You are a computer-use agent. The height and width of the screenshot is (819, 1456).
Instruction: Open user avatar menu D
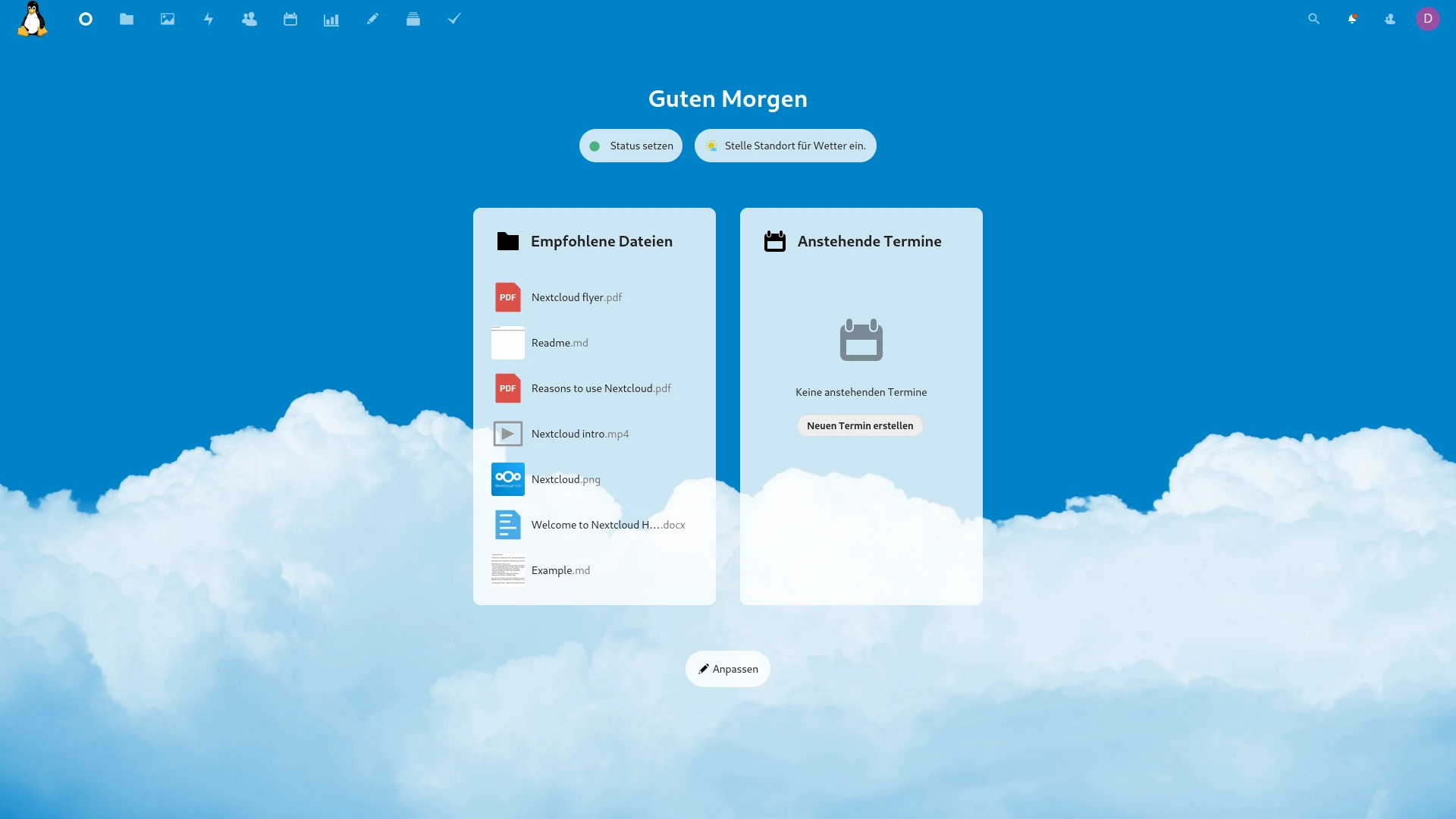point(1428,19)
